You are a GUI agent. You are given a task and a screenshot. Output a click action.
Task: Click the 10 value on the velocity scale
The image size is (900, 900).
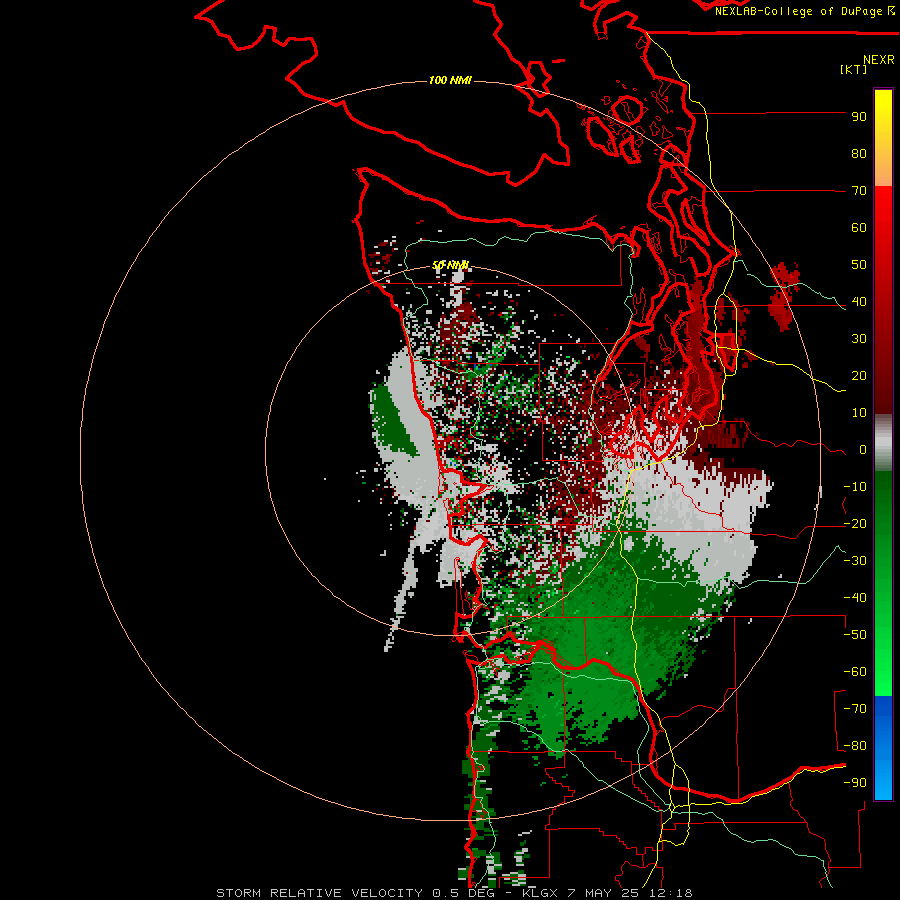click(x=859, y=413)
